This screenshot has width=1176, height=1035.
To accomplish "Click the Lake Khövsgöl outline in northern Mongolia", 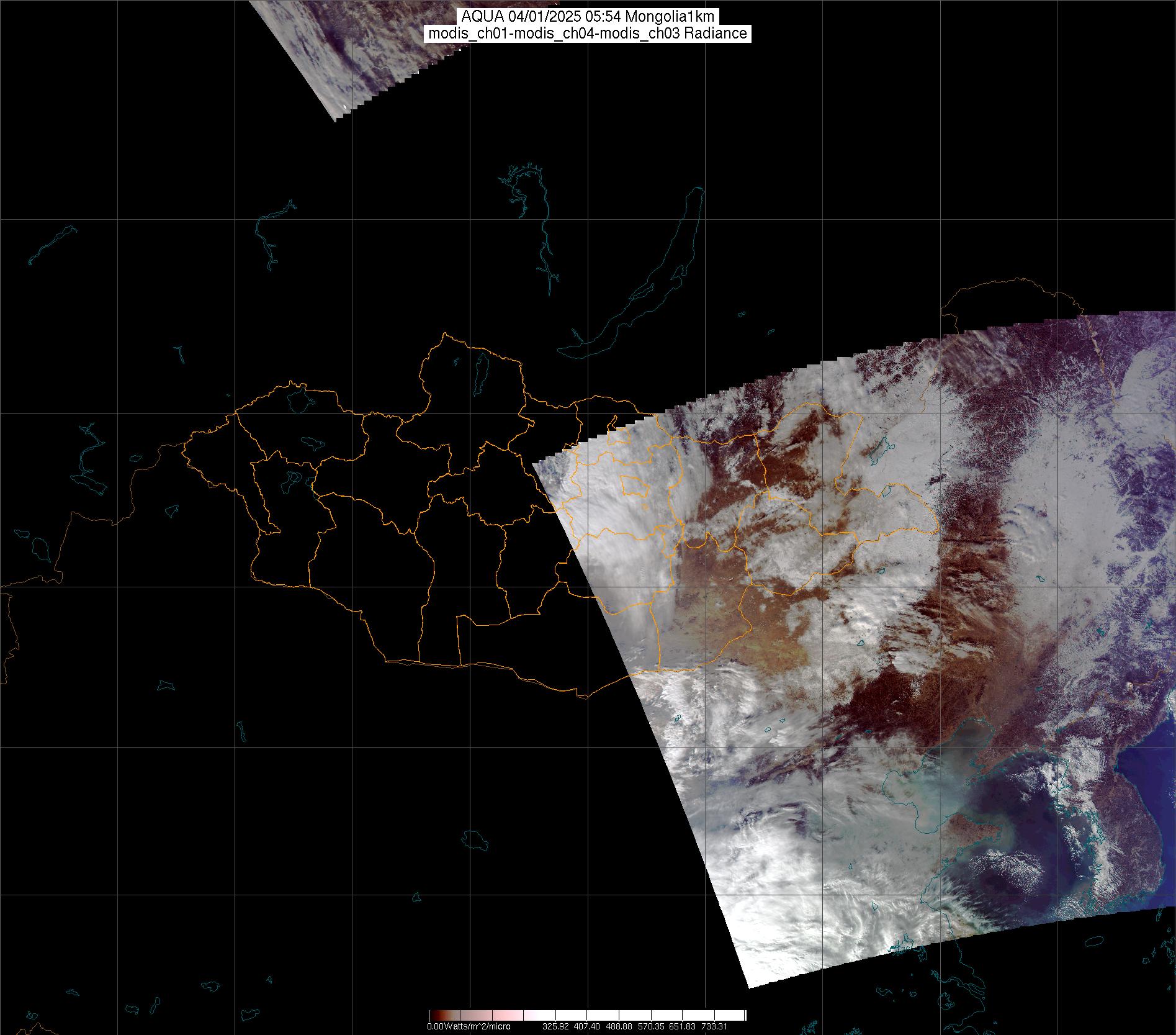I will pyautogui.click(x=480, y=369).
